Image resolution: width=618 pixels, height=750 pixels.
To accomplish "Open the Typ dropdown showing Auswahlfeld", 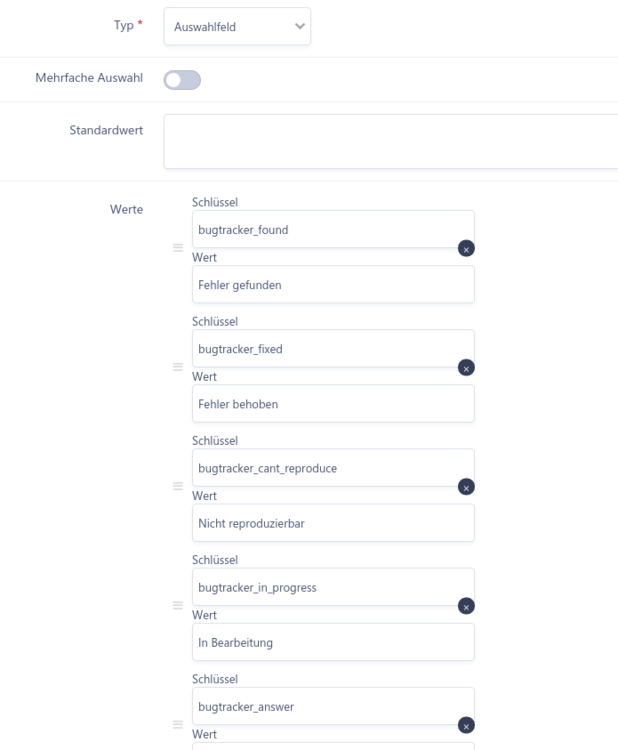I will [x=237, y=27].
